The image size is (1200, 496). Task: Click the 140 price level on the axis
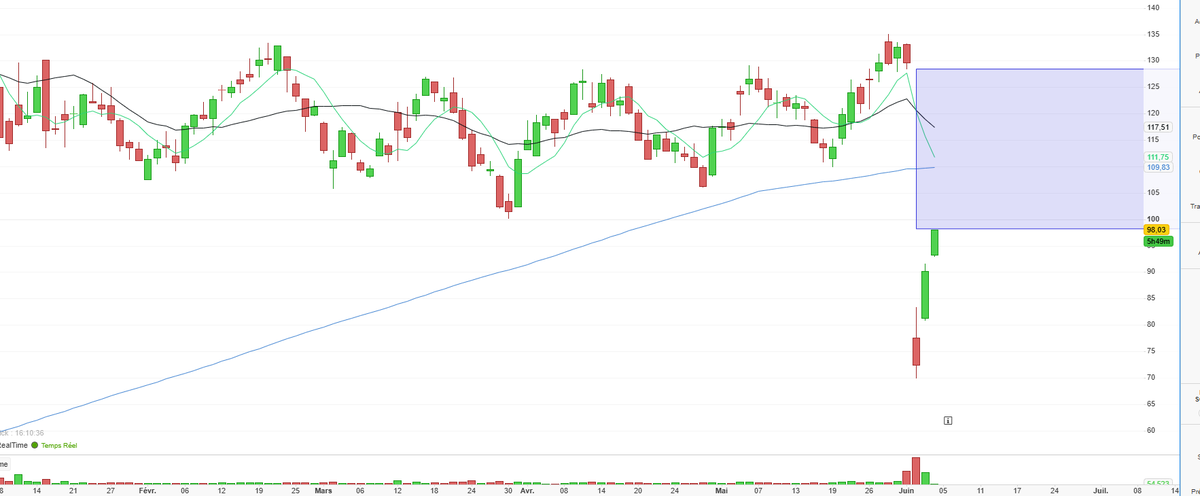(1153, 8)
